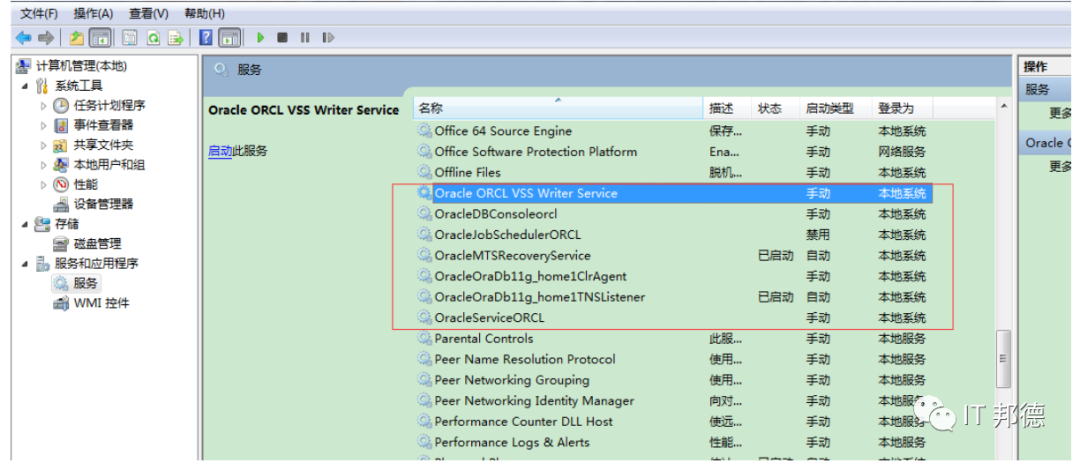Viewport: 1080px width, 463px height.
Task: Click the 任务计划程序 clock icon
Action: pos(61,105)
